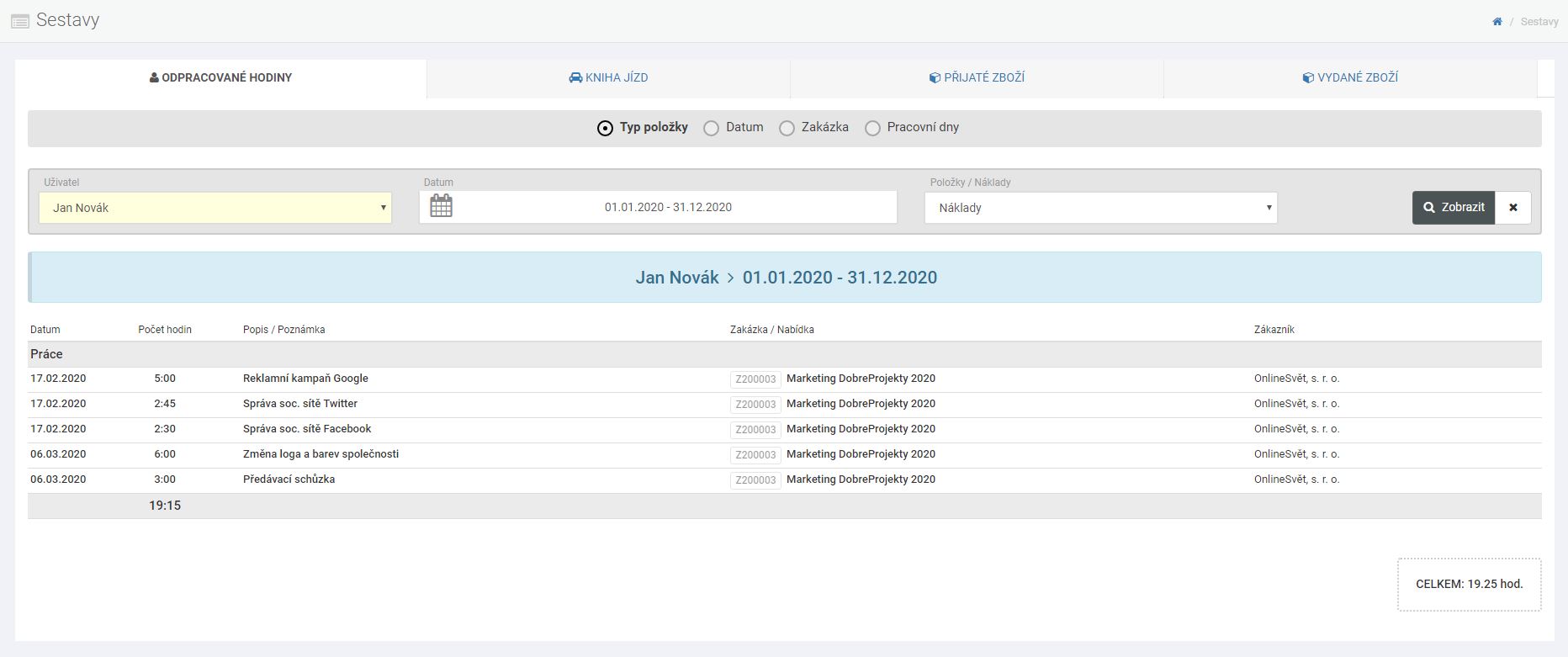
Task: Click the 2:30 hours value
Action: (165, 429)
